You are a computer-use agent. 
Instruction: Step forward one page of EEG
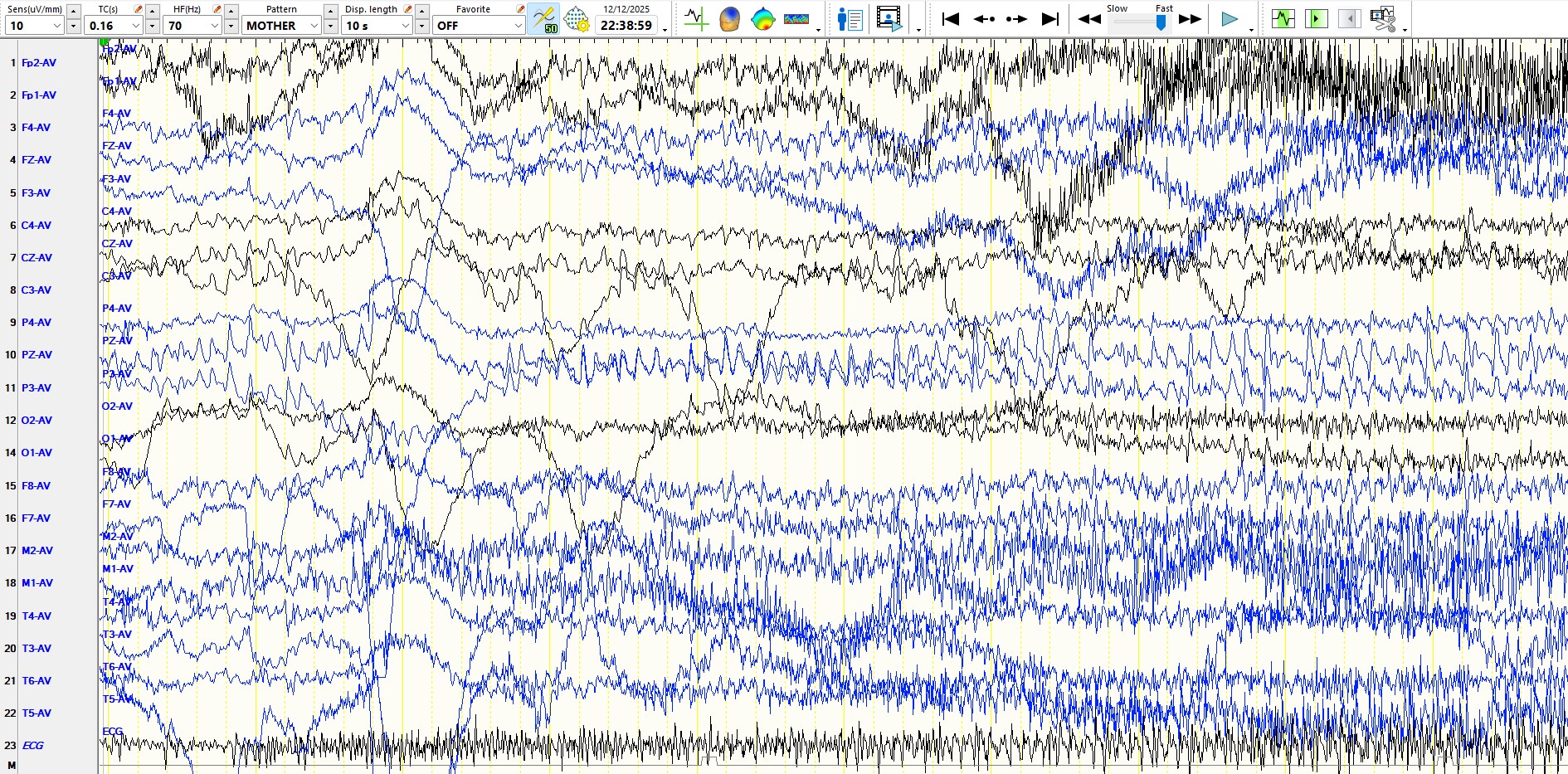coord(1017,19)
